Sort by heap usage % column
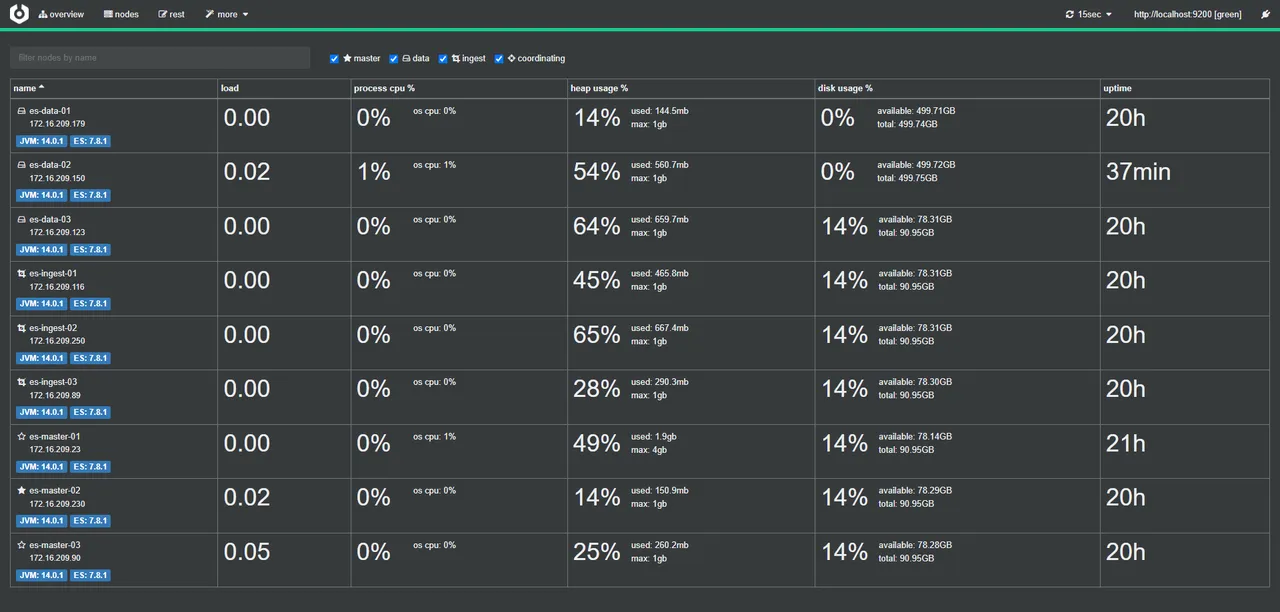The height and width of the screenshot is (612, 1280). click(x=599, y=88)
